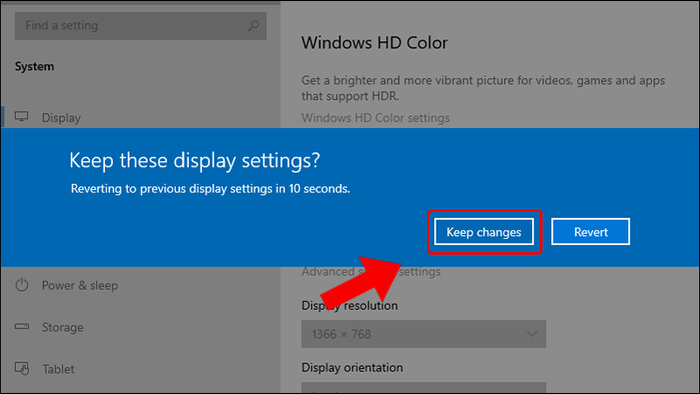Click the Power & sleep icon
The height and width of the screenshot is (394, 700).
(x=21, y=285)
